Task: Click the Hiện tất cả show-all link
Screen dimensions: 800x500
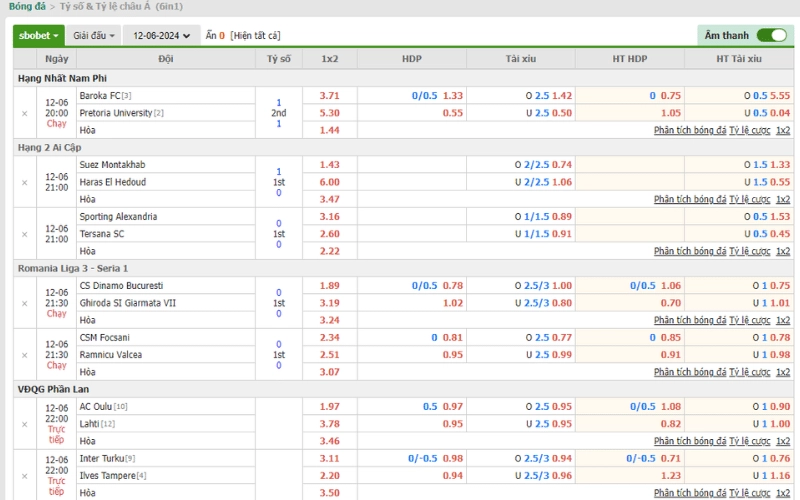Action: click(x=255, y=36)
